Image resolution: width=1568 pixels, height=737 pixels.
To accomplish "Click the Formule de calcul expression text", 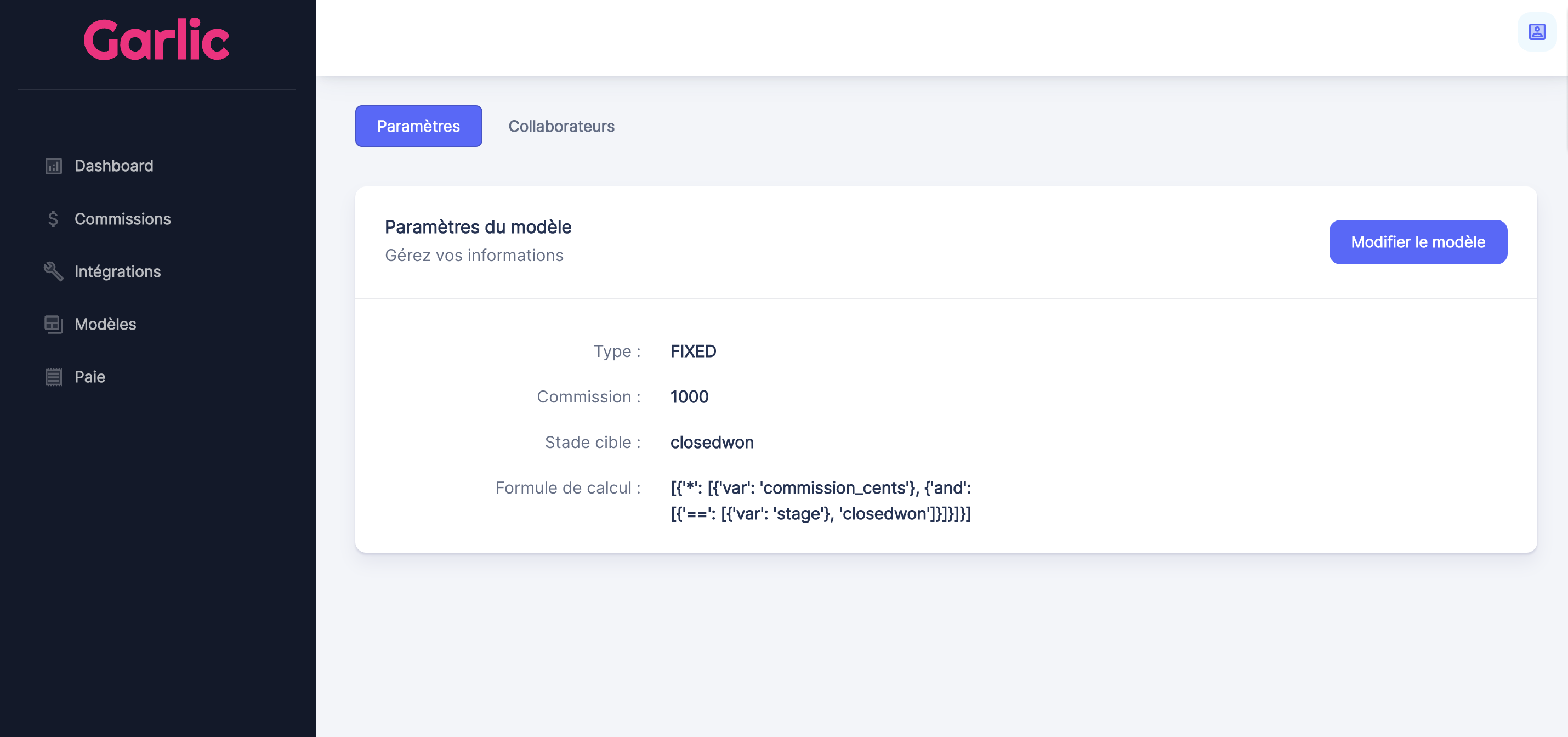I will [x=820, y=500].
